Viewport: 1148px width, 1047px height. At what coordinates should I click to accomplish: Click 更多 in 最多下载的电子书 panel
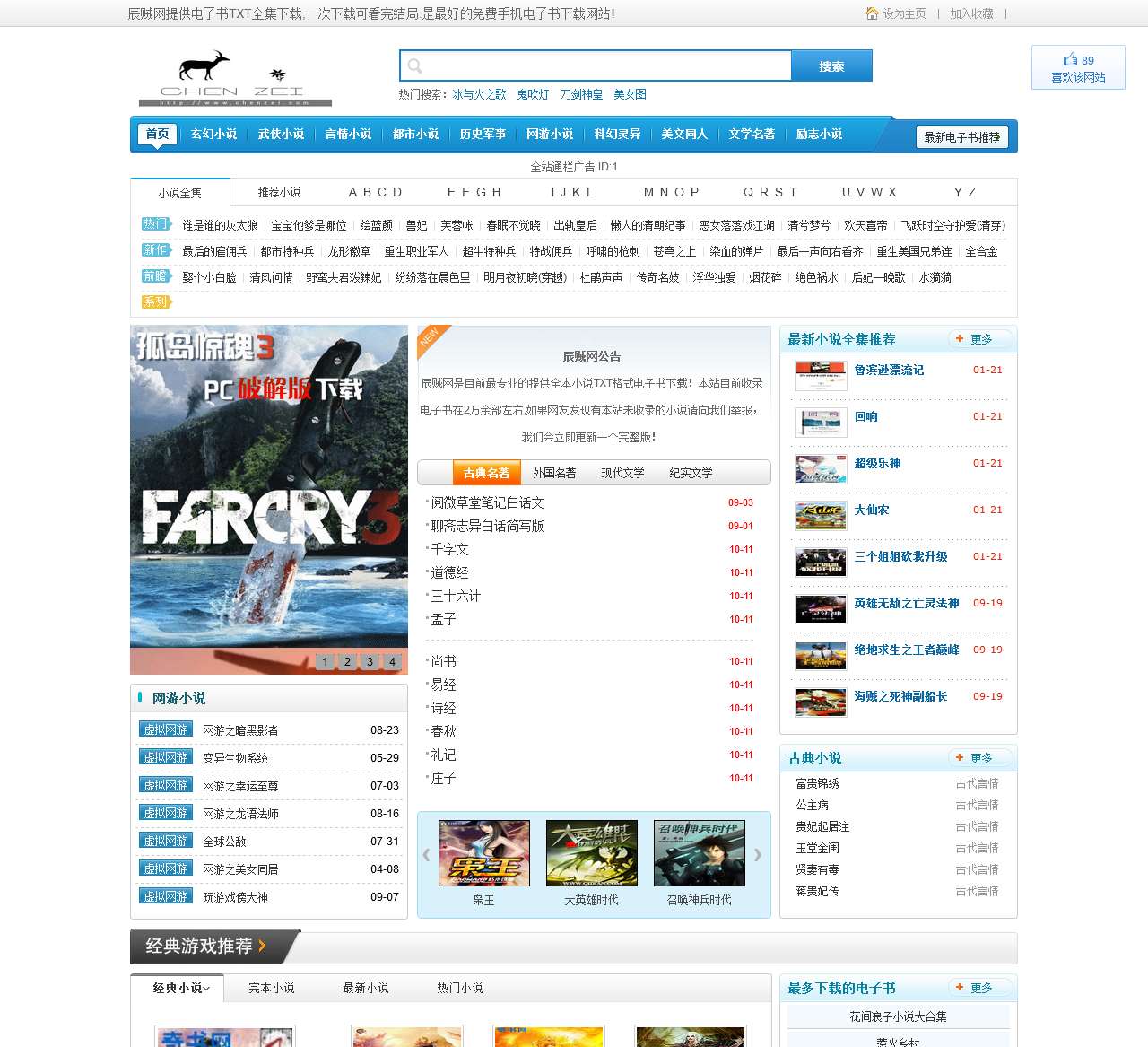tap(981, 988)
